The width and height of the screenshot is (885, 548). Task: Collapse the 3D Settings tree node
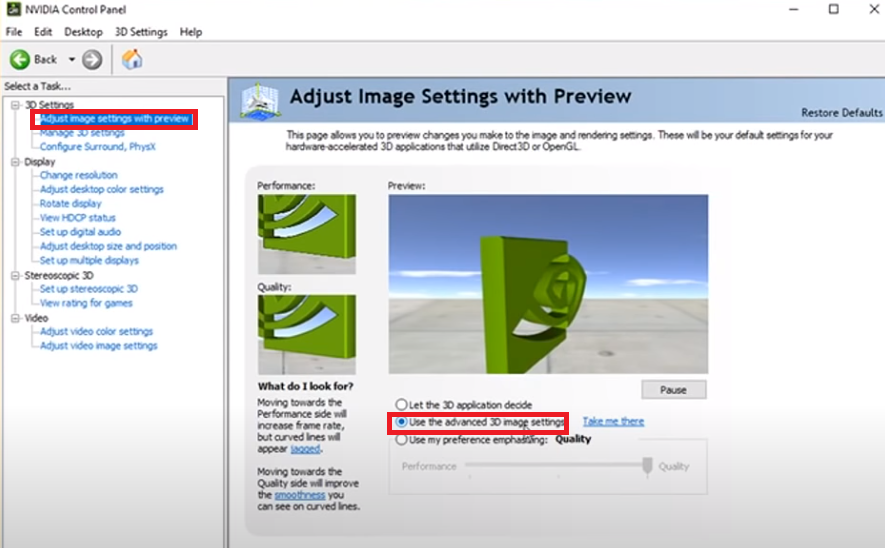pyautogui.click(x=15, y=105)
